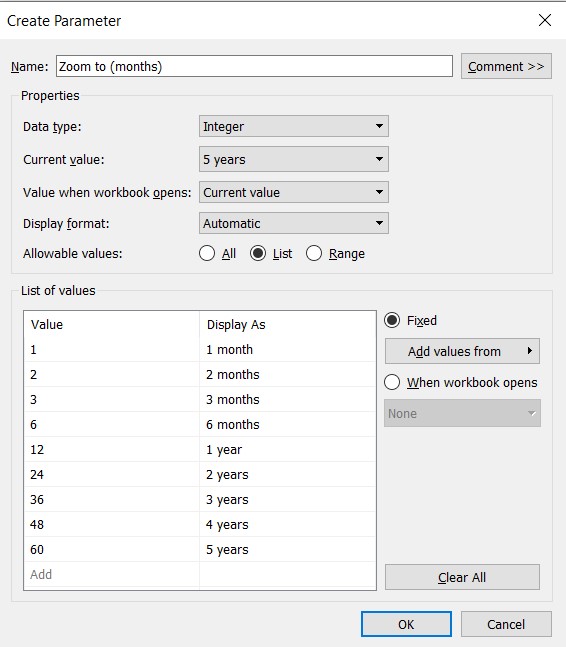Click the Clear All button

click(462, 577)
